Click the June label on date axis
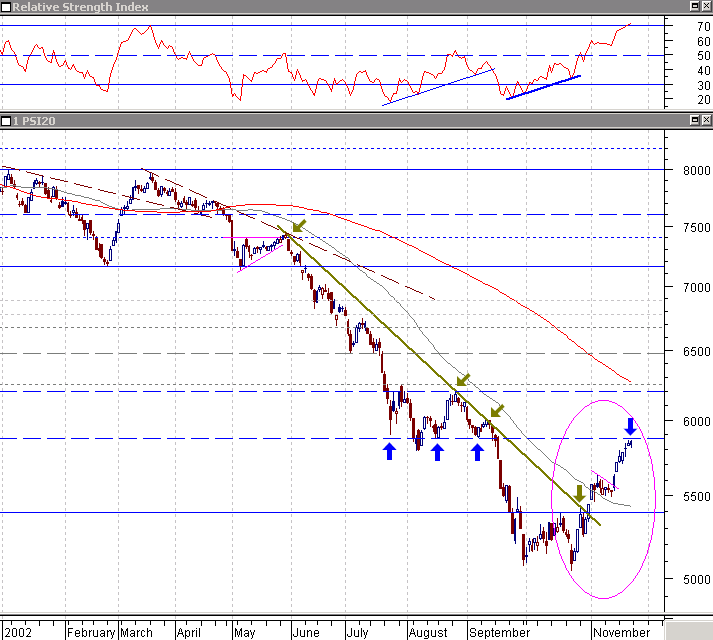Viewport: 713px width, 640px height. tap(306, 633)
